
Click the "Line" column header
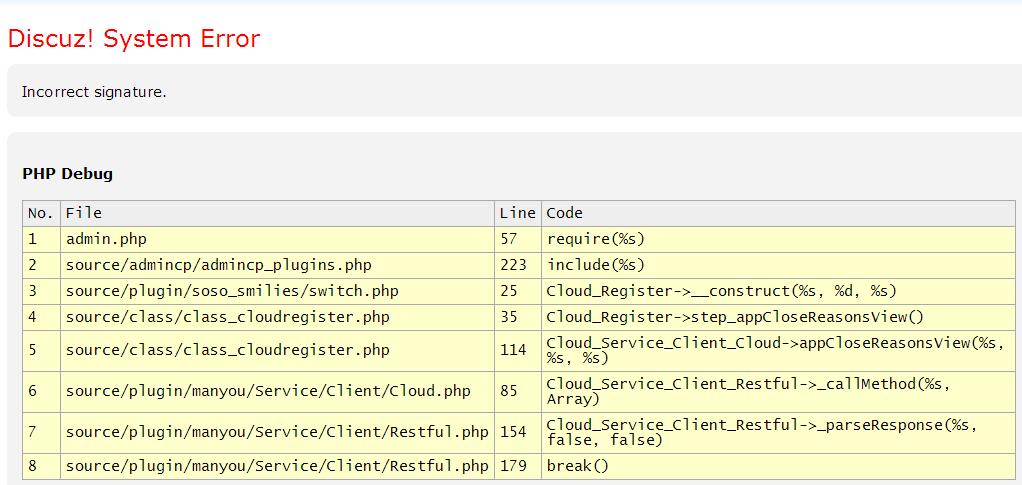(517, 213)
